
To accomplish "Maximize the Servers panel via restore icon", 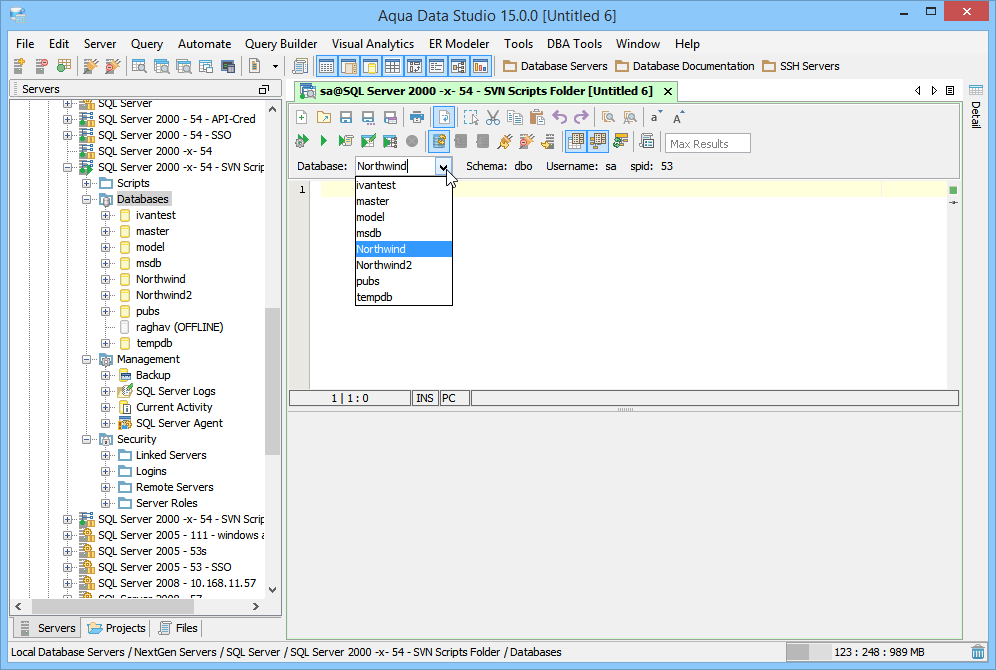I will pos(264,90).
